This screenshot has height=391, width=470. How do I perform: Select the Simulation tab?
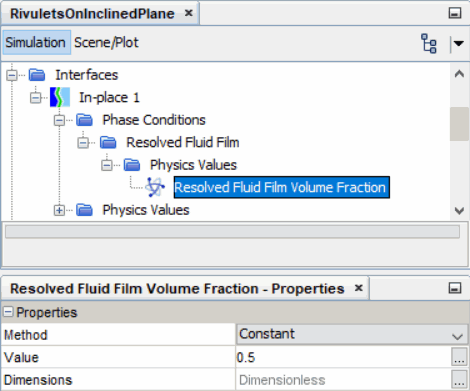tap(35, 43)
